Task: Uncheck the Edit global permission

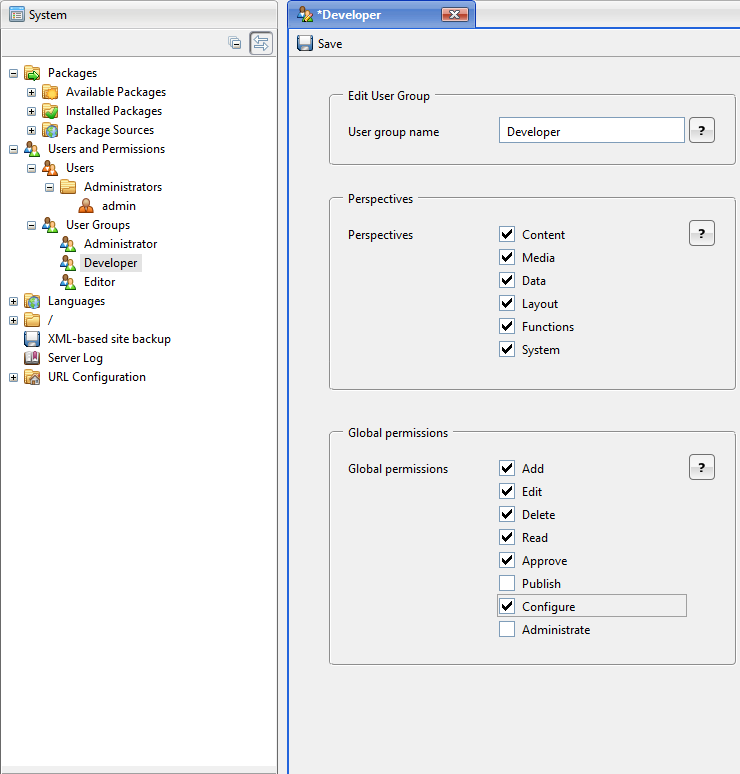Action: tap(507, 491)
